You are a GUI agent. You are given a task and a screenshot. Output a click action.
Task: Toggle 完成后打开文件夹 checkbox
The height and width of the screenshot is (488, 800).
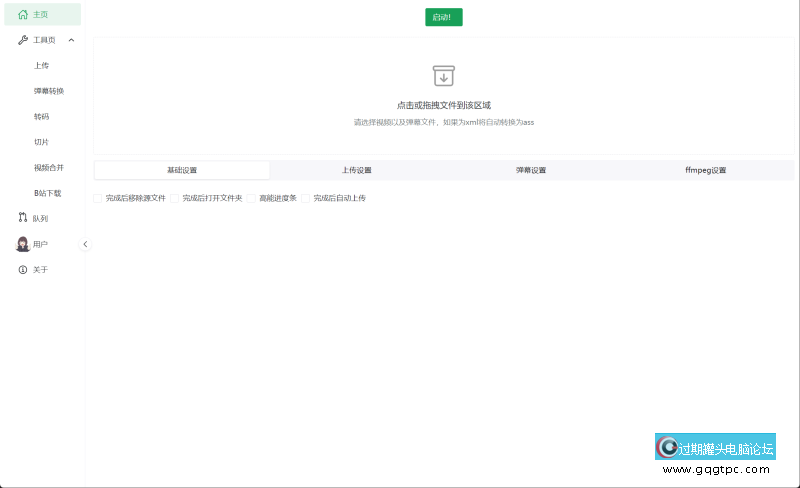point(175,198)
